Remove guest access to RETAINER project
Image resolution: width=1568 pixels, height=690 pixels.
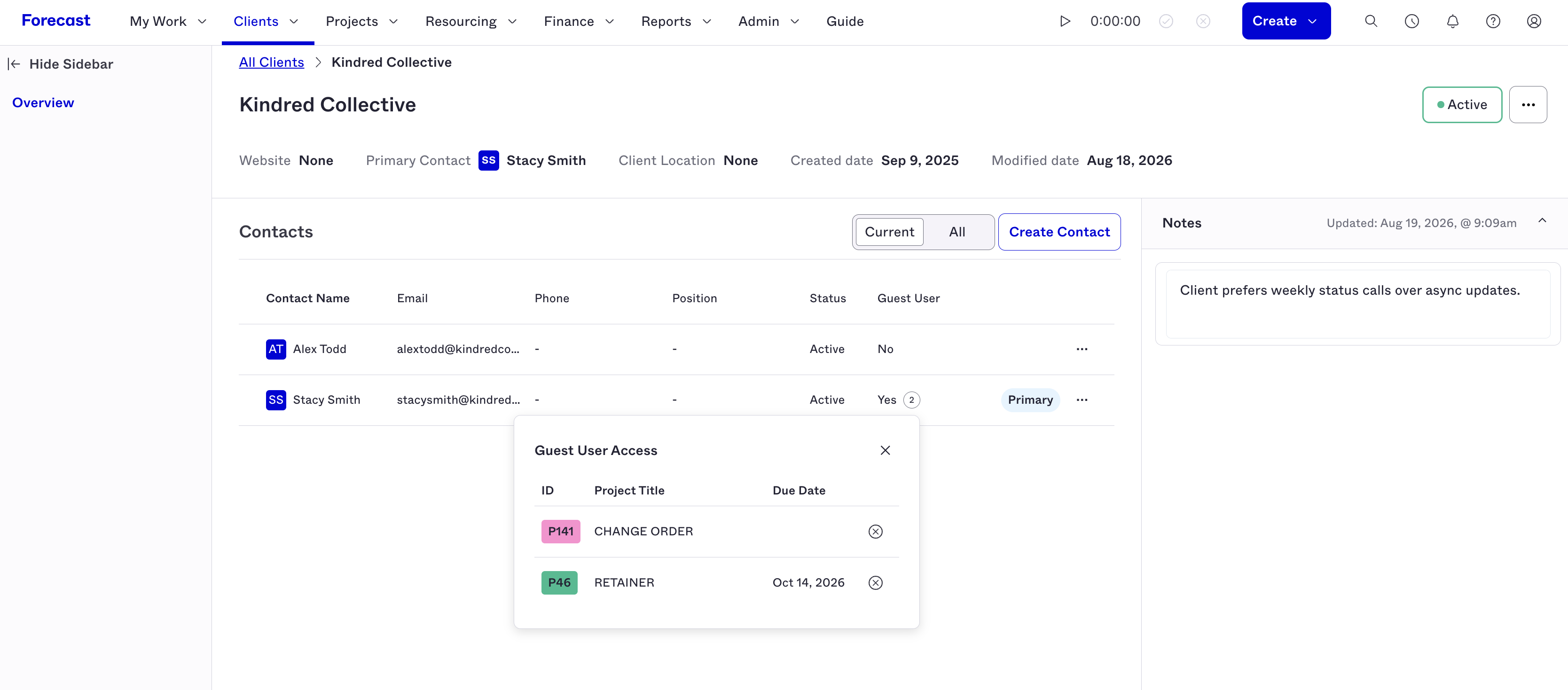tap(875, 583)
